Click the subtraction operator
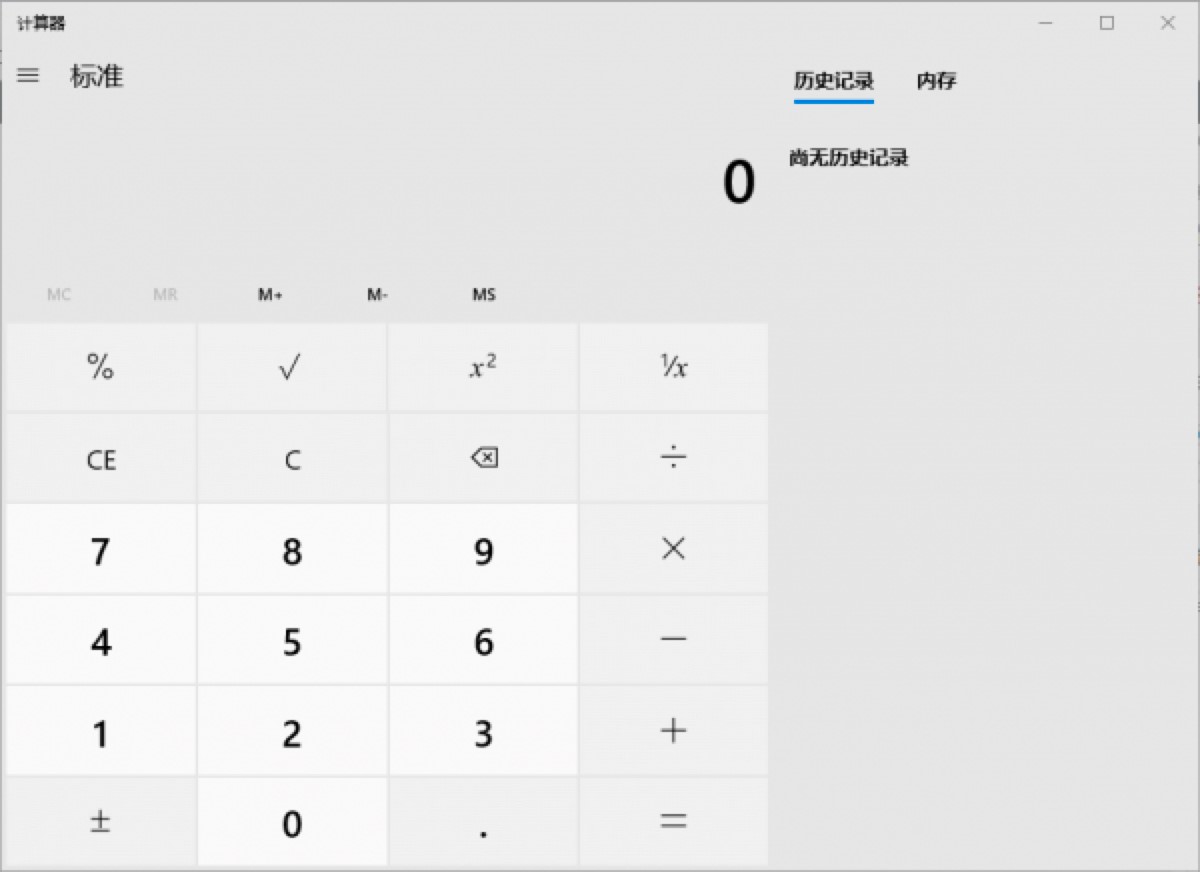This screenshot has height=872, width=1200. click(673, 640)
